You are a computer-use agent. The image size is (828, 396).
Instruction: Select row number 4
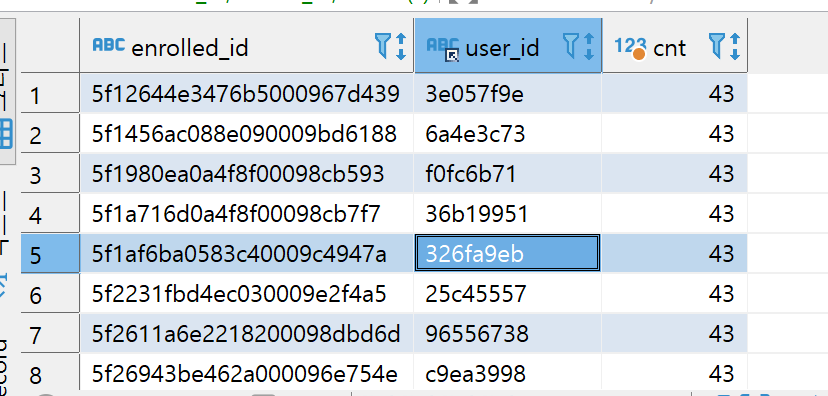(50, 214)
